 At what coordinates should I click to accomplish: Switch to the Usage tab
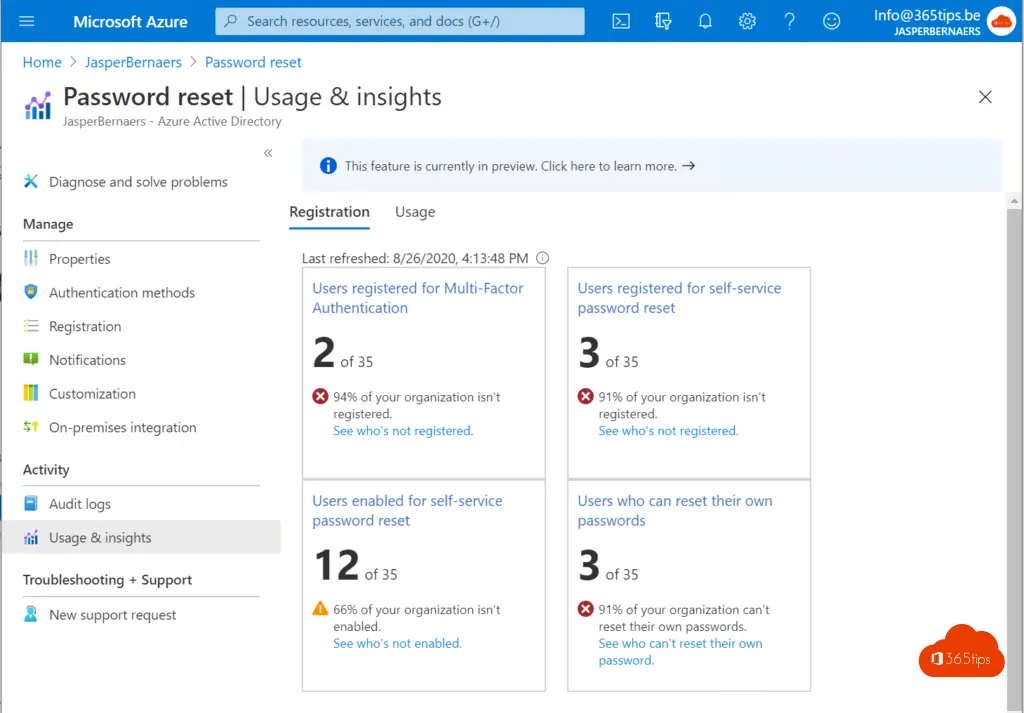(x=415, y=212)
